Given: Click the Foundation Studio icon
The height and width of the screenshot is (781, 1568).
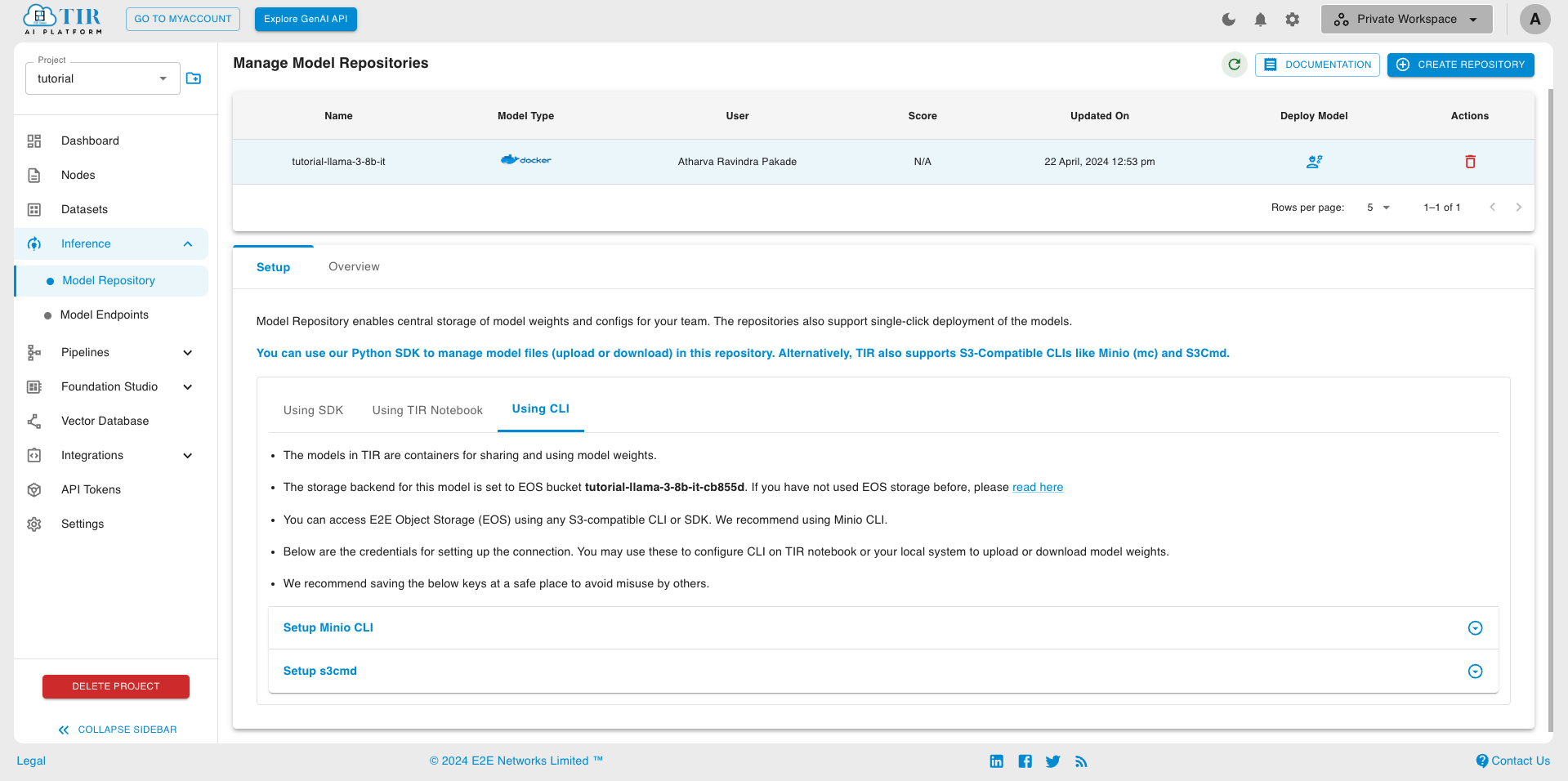Looking at the screenshot, I should coord(34,386).
